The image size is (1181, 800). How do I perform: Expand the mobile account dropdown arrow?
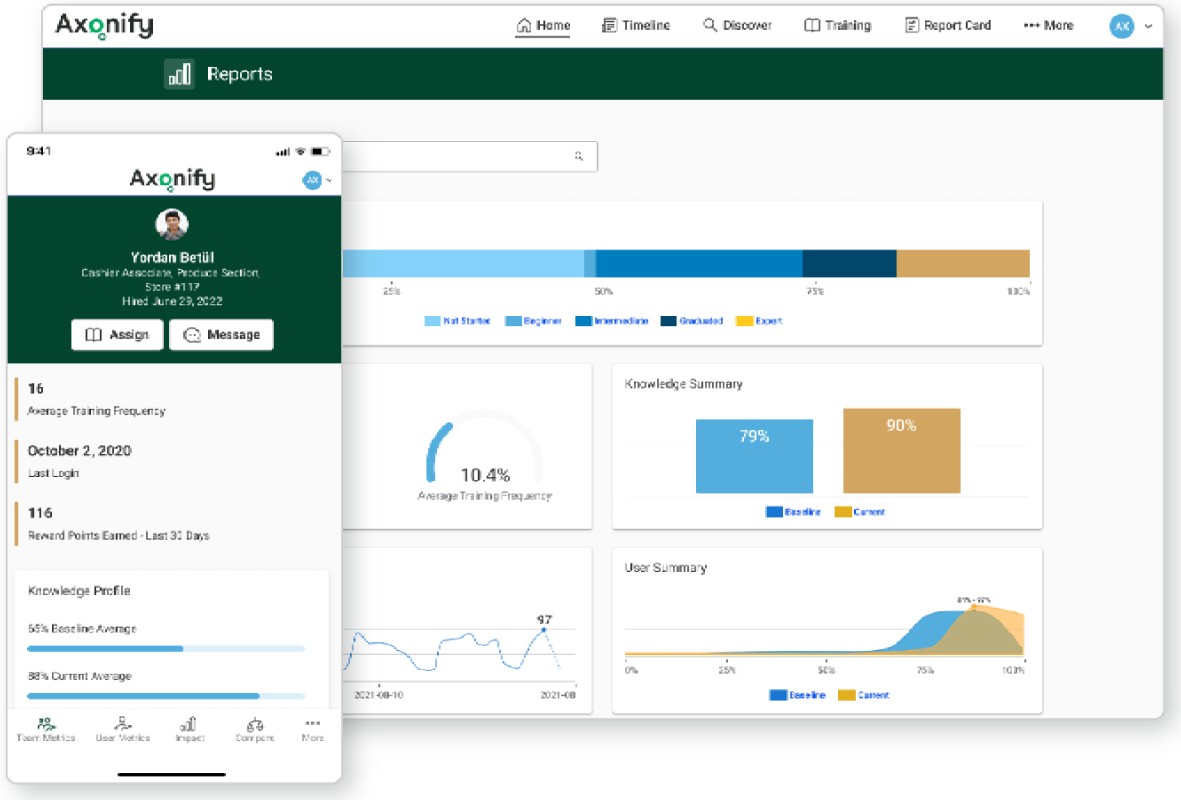(329, 181)
